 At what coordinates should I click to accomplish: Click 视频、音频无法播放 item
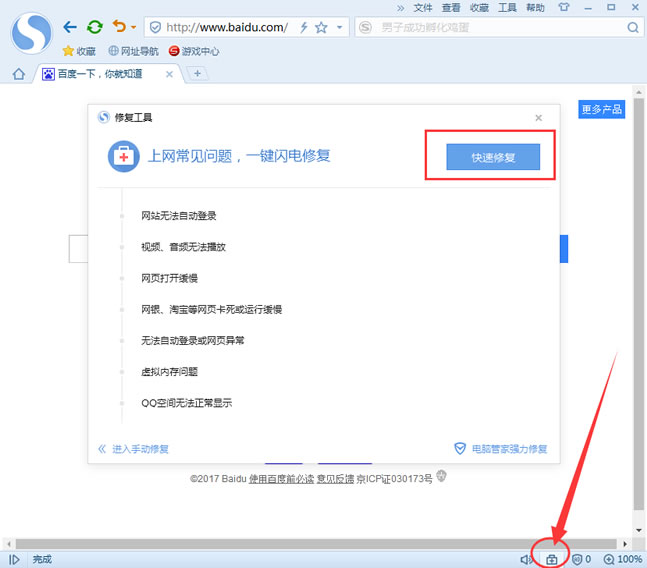point(183,247)
